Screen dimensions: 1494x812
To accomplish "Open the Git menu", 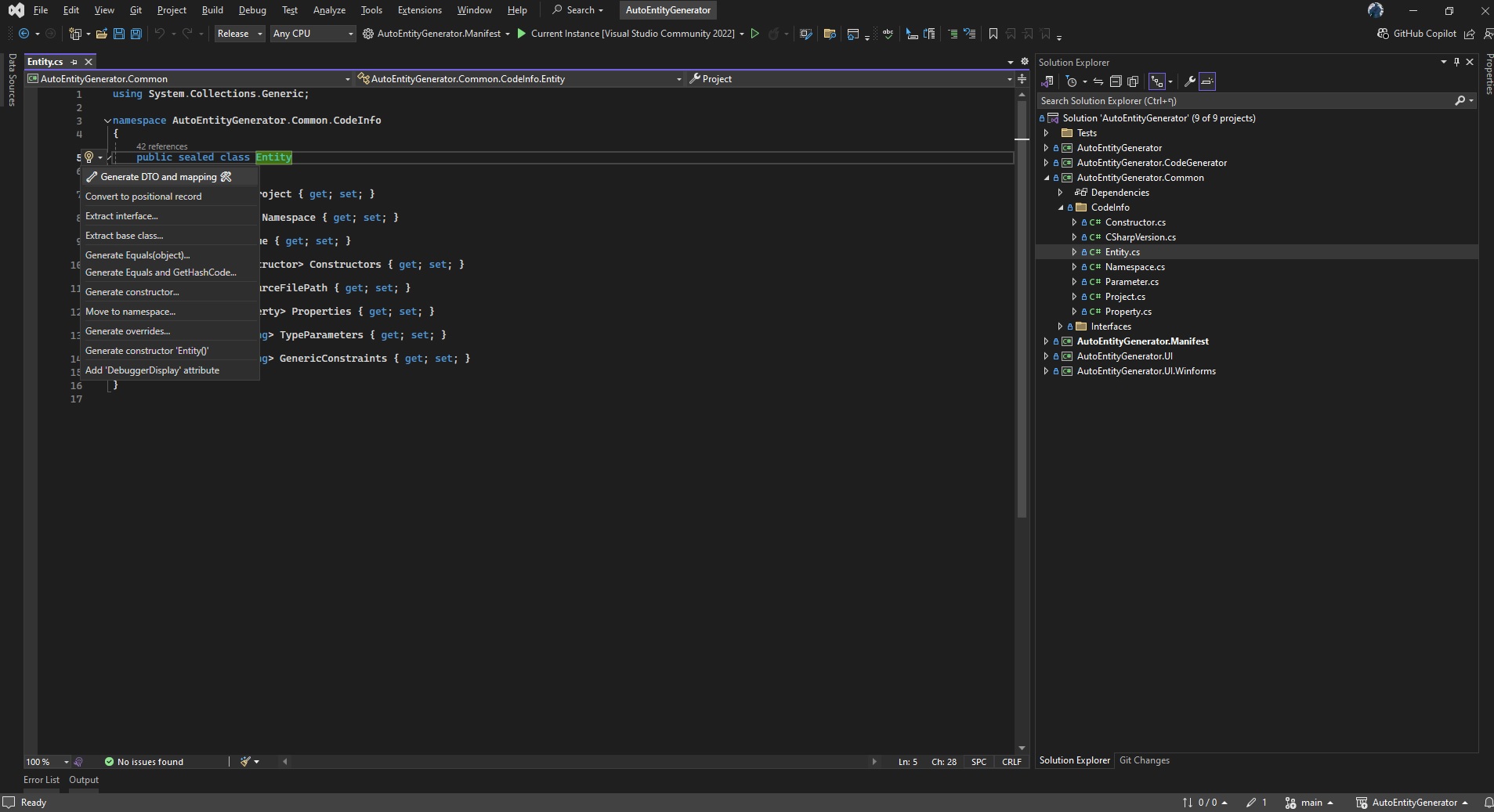I will tap(136, 10).
